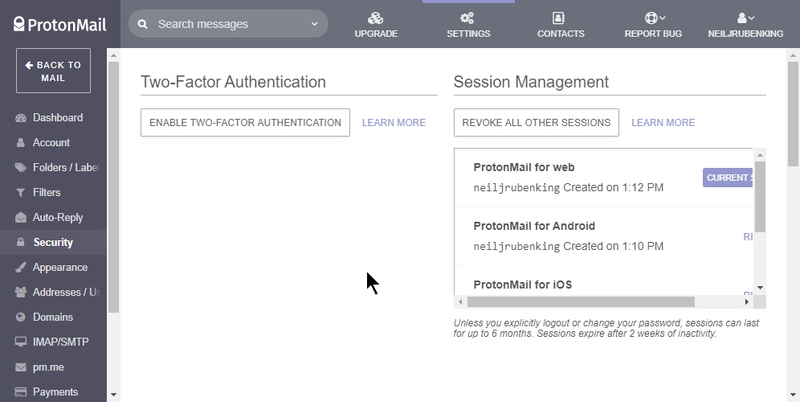Click sidebar scrollbar up arrow

pyautogui.click(x=113, y=55)
